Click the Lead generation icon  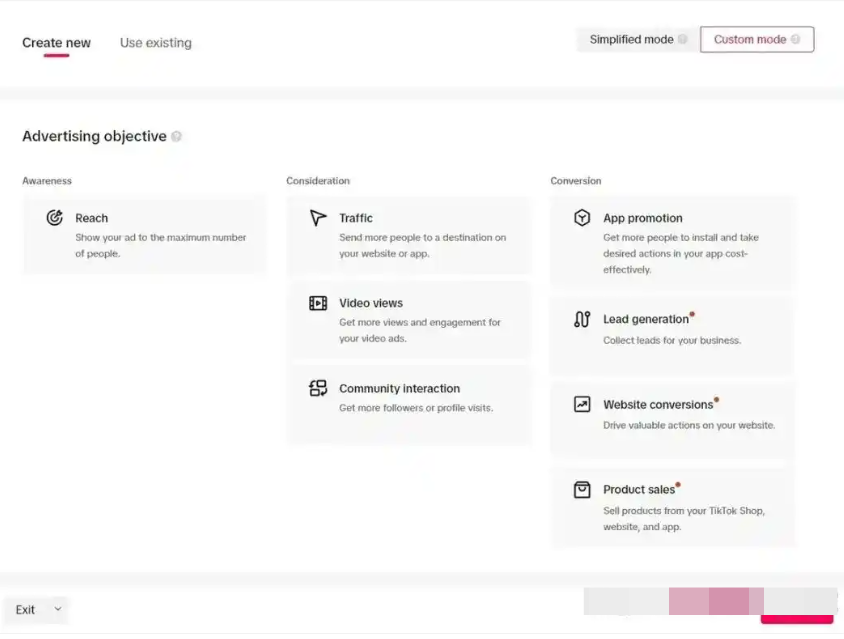click(x=582, y=320)
